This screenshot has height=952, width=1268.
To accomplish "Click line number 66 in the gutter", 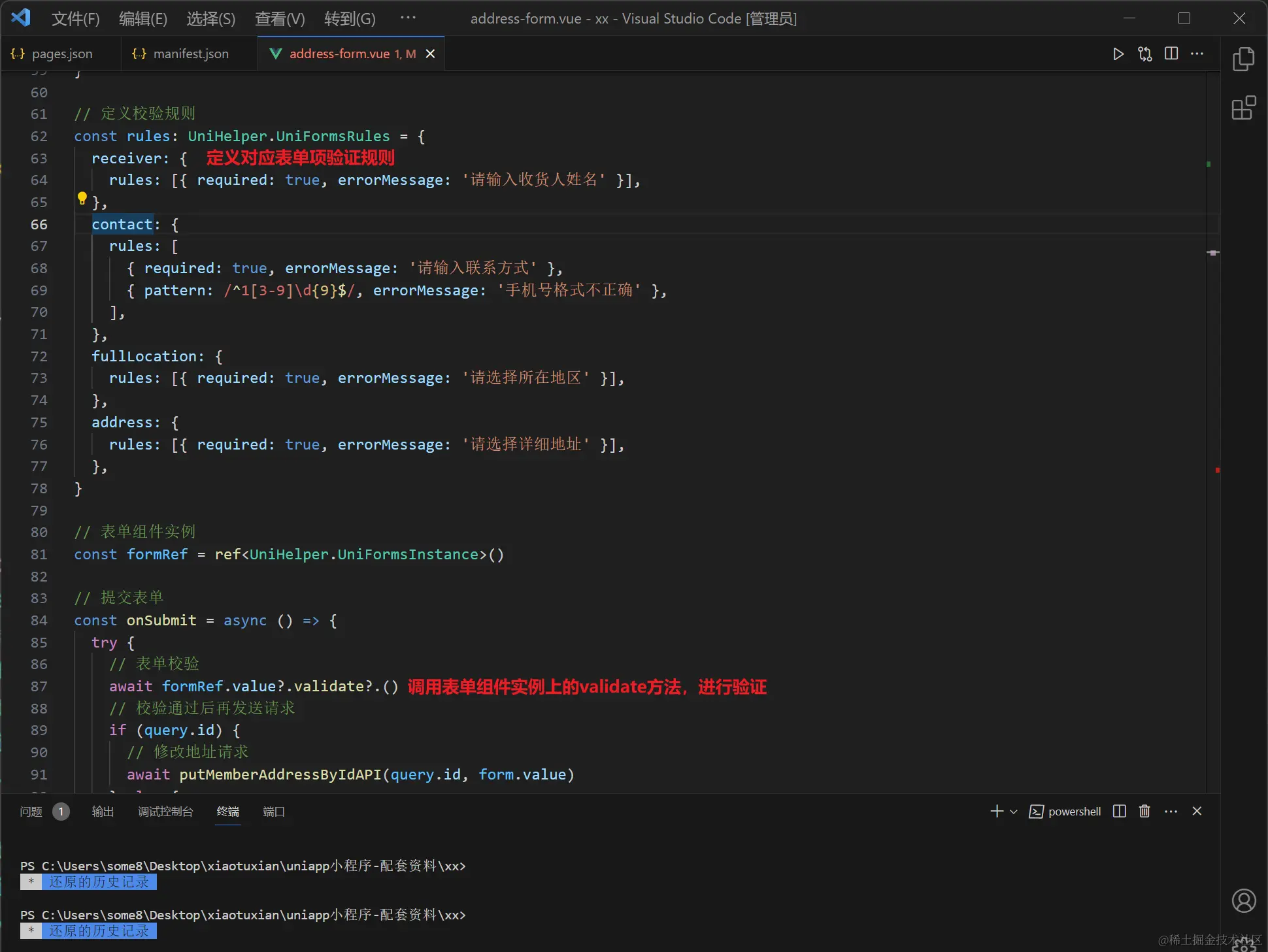I will [x=39, y=224].
